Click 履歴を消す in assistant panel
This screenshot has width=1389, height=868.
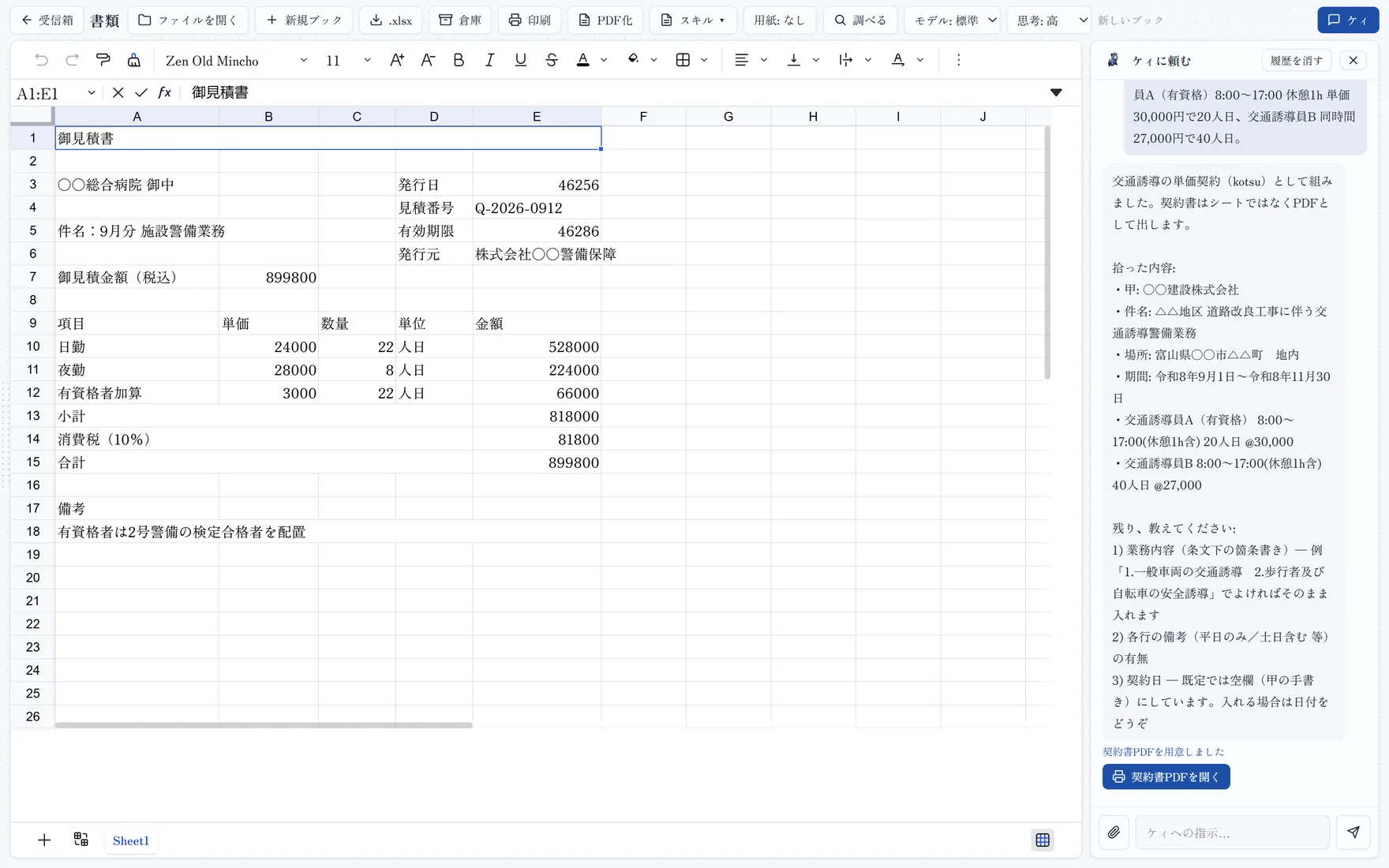pyautogui.click(x=1297, y=61)
